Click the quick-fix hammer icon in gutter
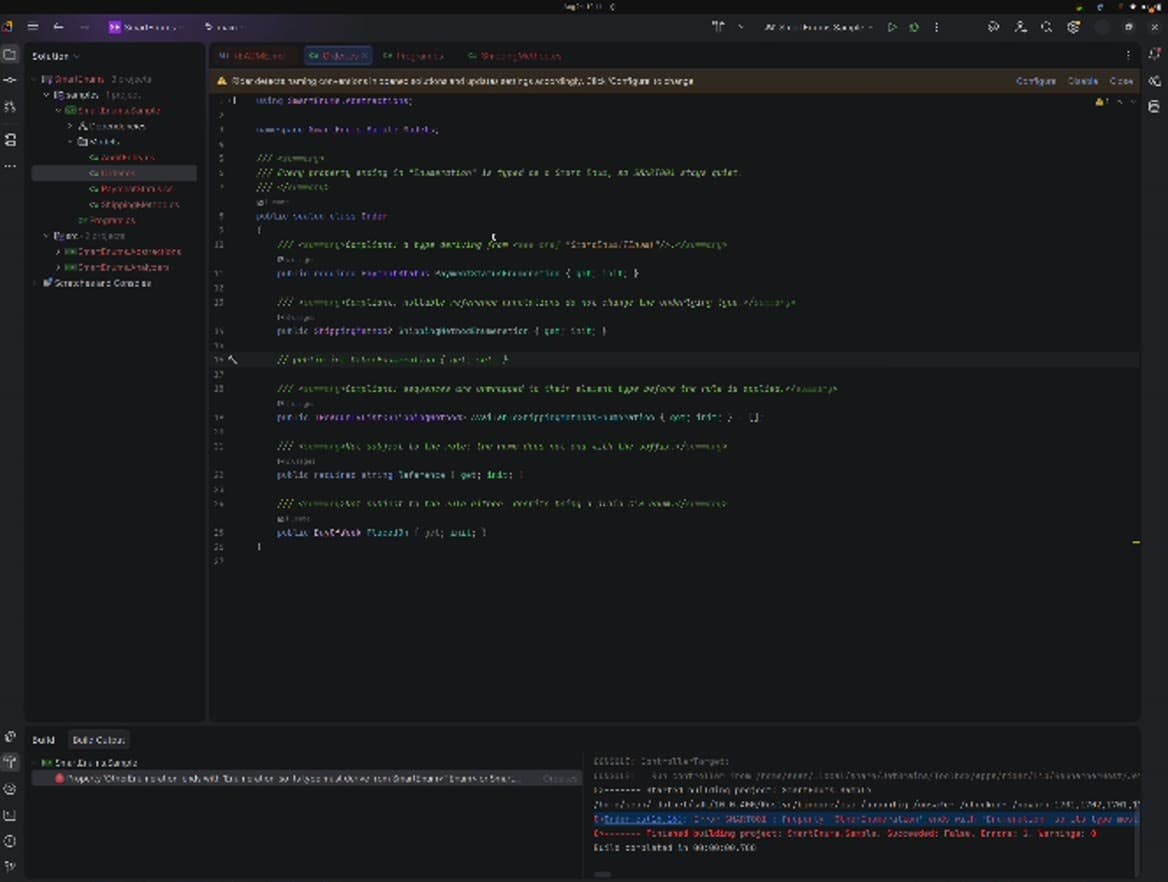This screenshot has width=1168, height=882. (232, 359)
